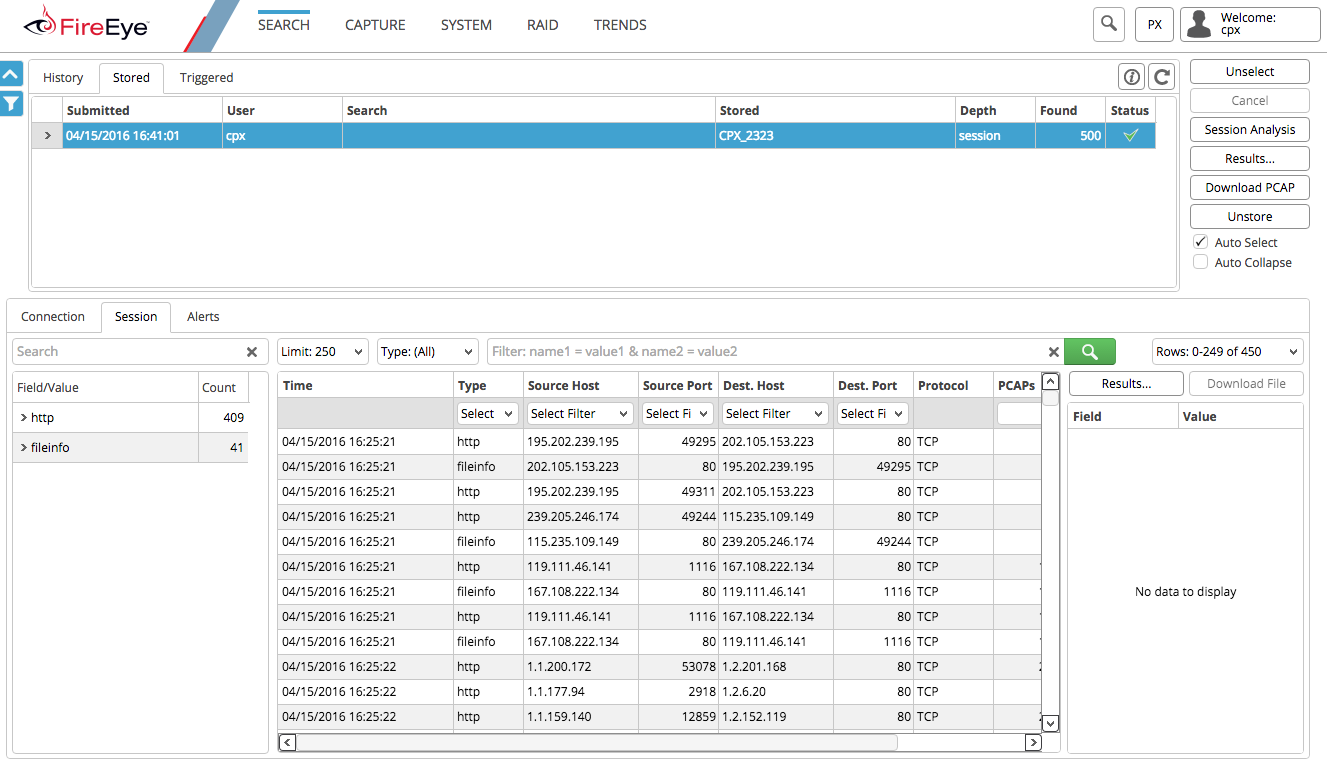Open the Welcome cpx user menu
Screen dimensions: 1327x761
tap(1250, 24)
